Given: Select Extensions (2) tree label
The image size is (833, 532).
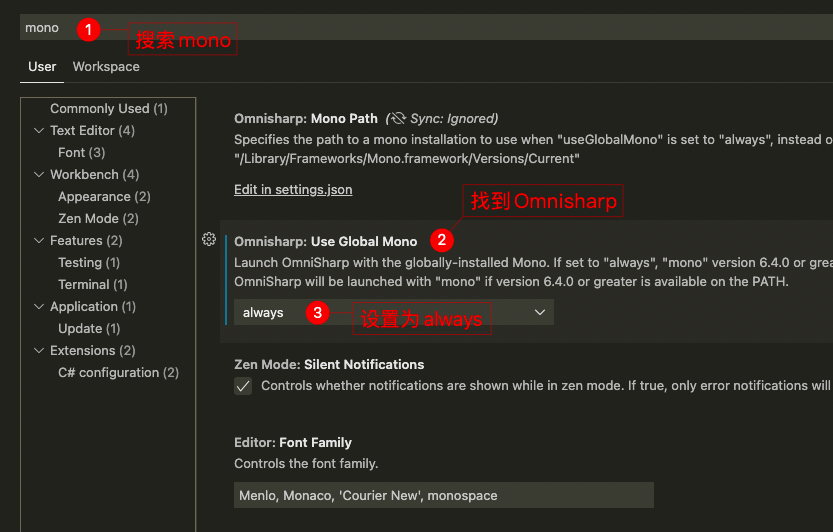Looking at the screenshot, I should [92, 350].
